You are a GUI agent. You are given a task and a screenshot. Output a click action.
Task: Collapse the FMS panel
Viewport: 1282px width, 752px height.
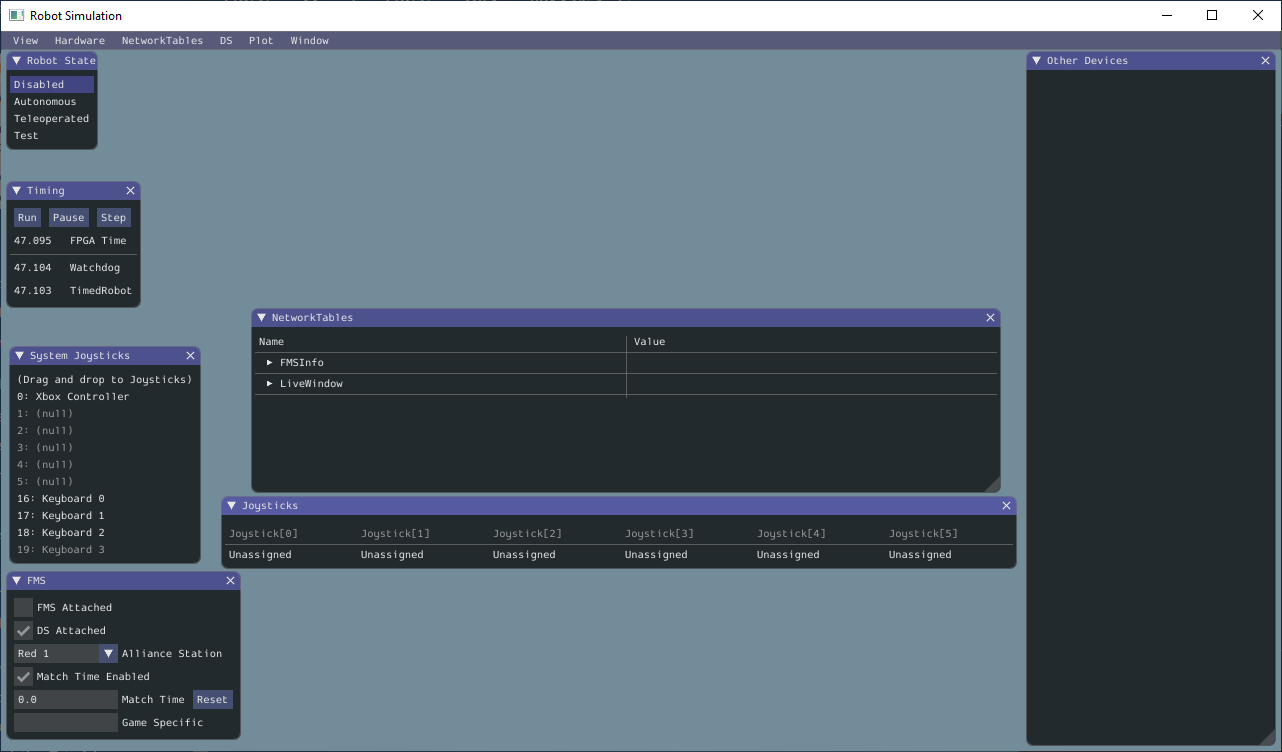click(x=15, y=580)
